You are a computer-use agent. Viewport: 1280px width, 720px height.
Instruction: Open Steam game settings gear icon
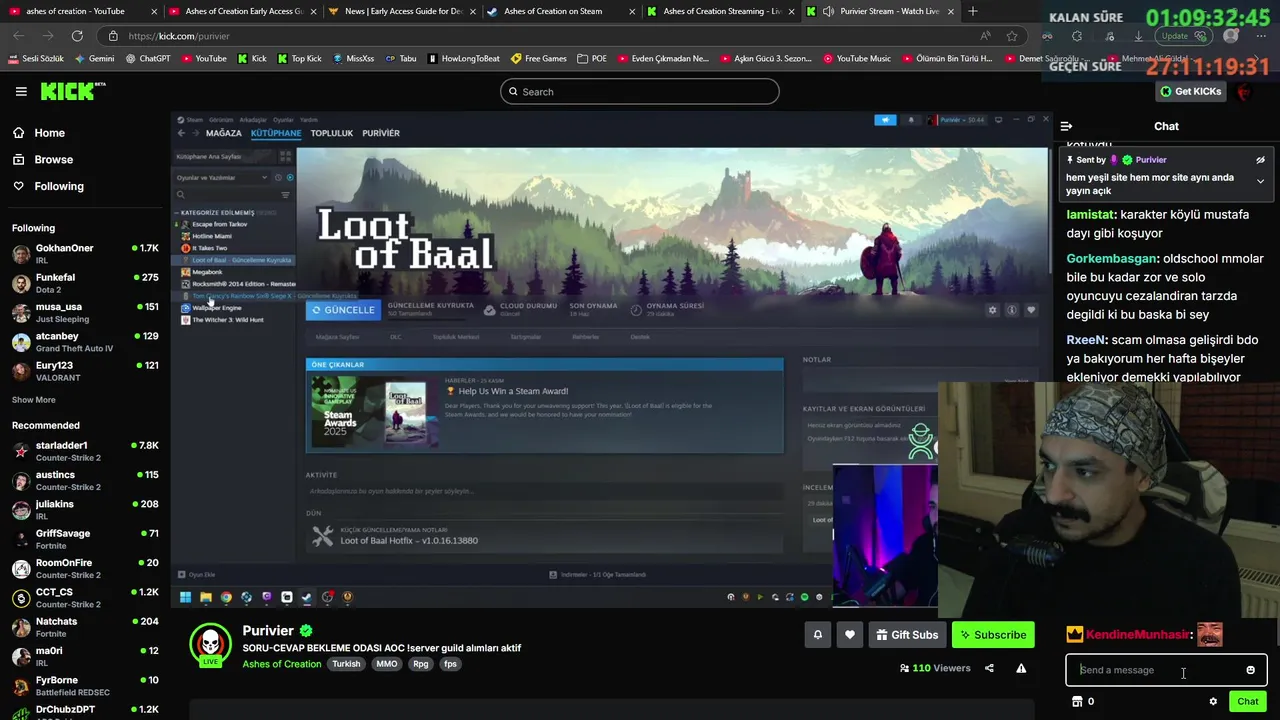pos(992,310)
